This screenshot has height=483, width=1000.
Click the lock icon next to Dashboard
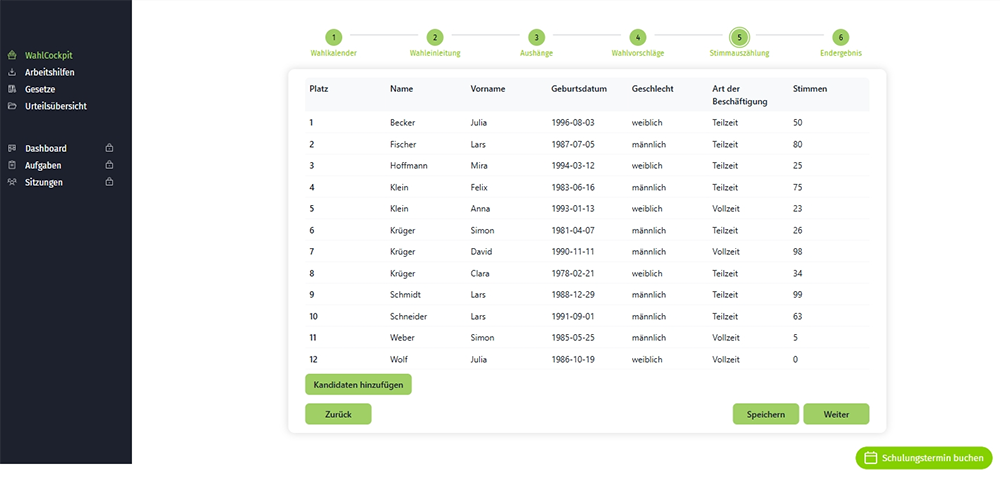[109, 148]
